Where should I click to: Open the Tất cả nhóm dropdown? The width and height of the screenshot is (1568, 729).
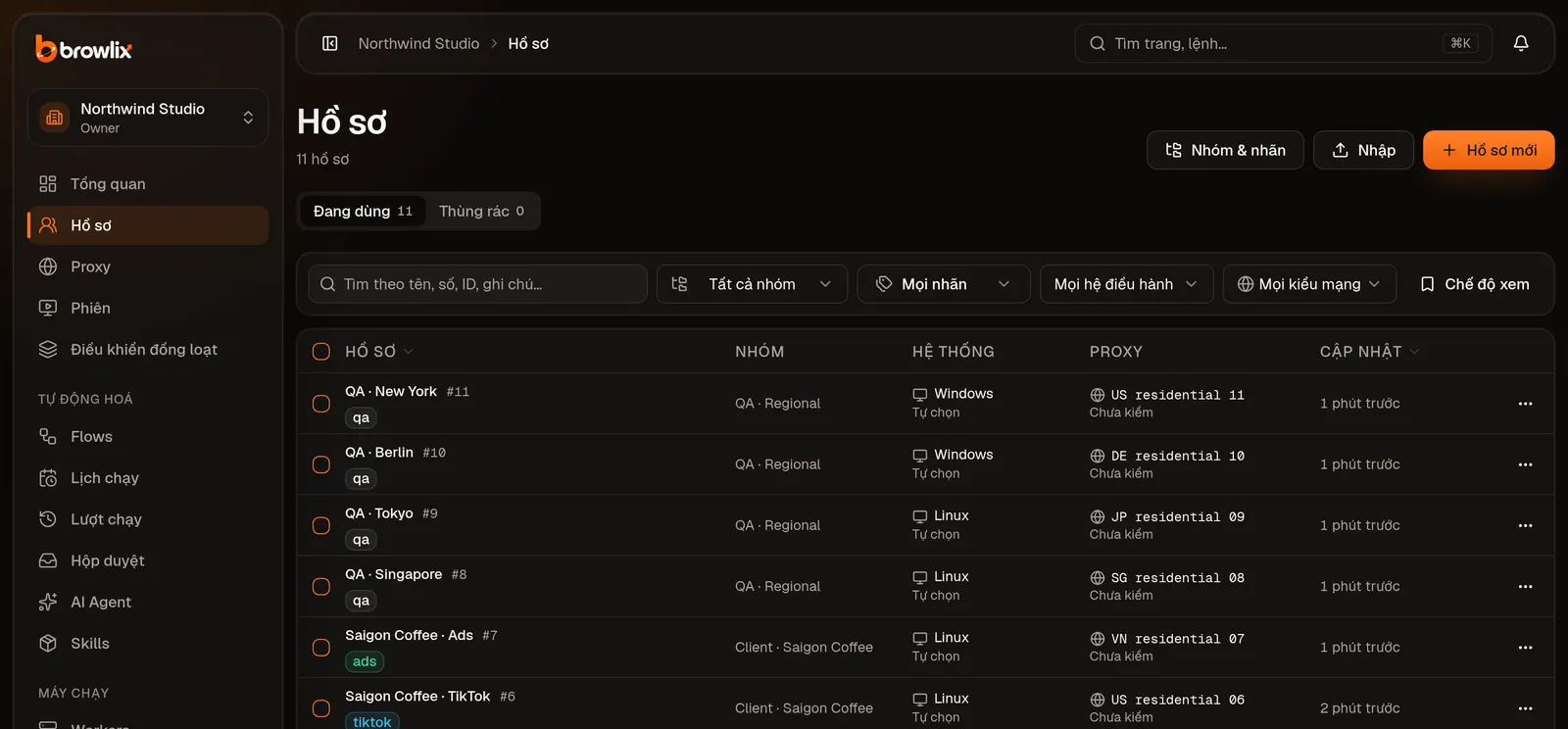(x=752, y=284)
